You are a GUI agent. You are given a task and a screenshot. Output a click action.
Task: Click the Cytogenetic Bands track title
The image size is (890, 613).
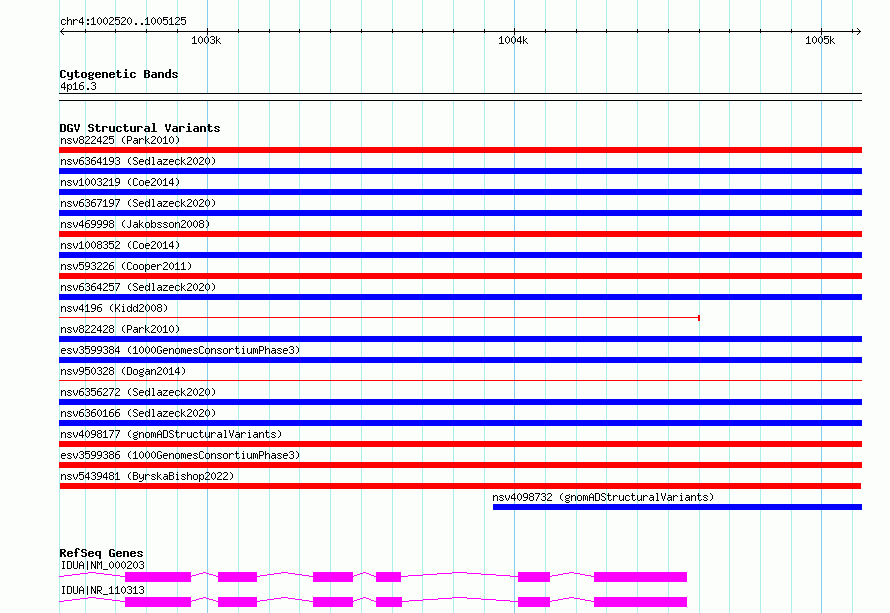click(x=119, y=74)
